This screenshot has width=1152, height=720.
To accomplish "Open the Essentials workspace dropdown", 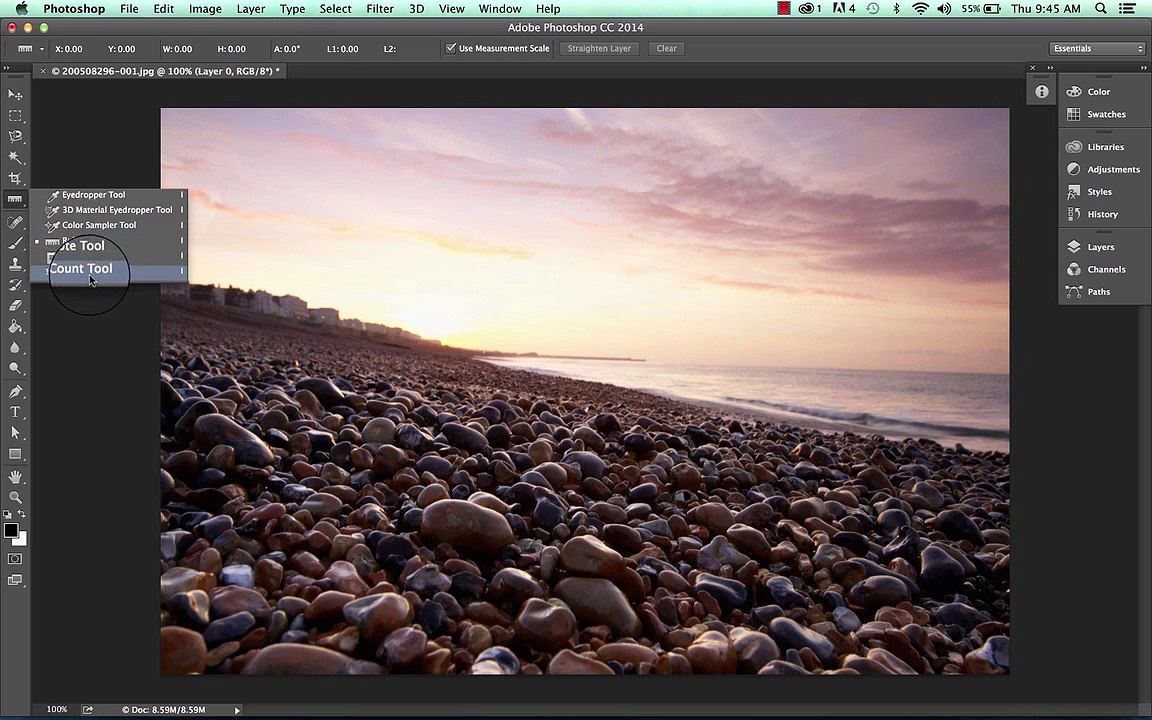I will click(x=1097, y=48).
